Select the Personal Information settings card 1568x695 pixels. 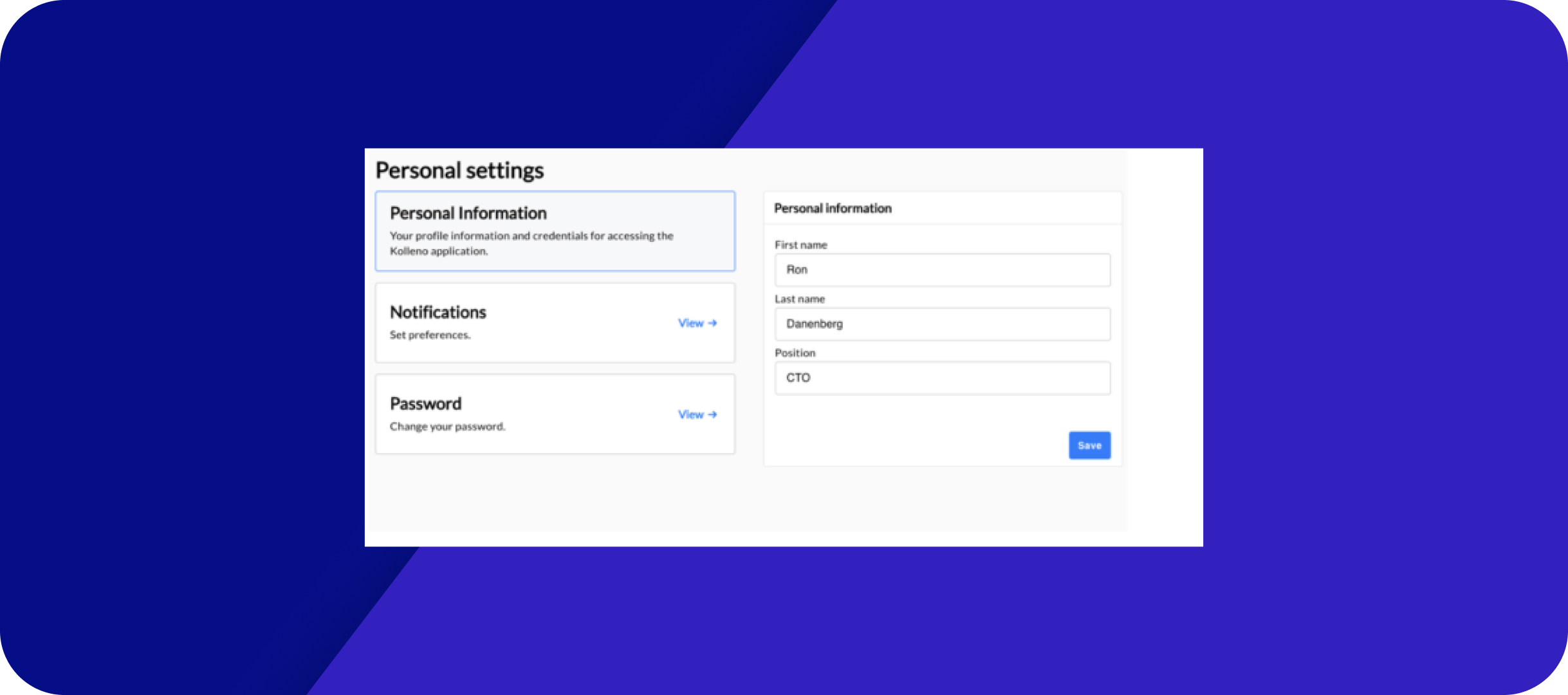click(x=555, y=230)
